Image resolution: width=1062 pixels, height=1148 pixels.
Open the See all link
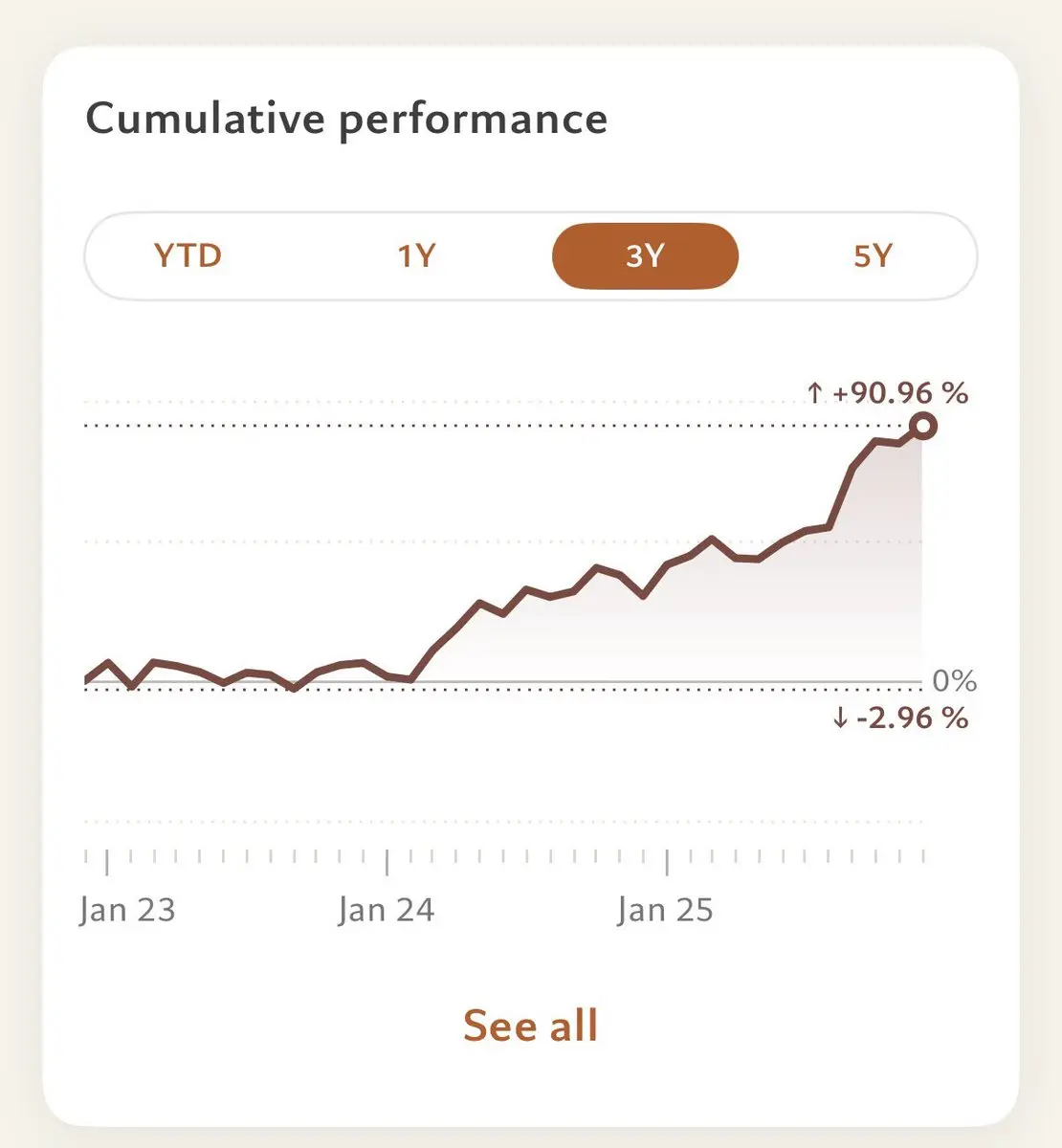coord(530,1026)
